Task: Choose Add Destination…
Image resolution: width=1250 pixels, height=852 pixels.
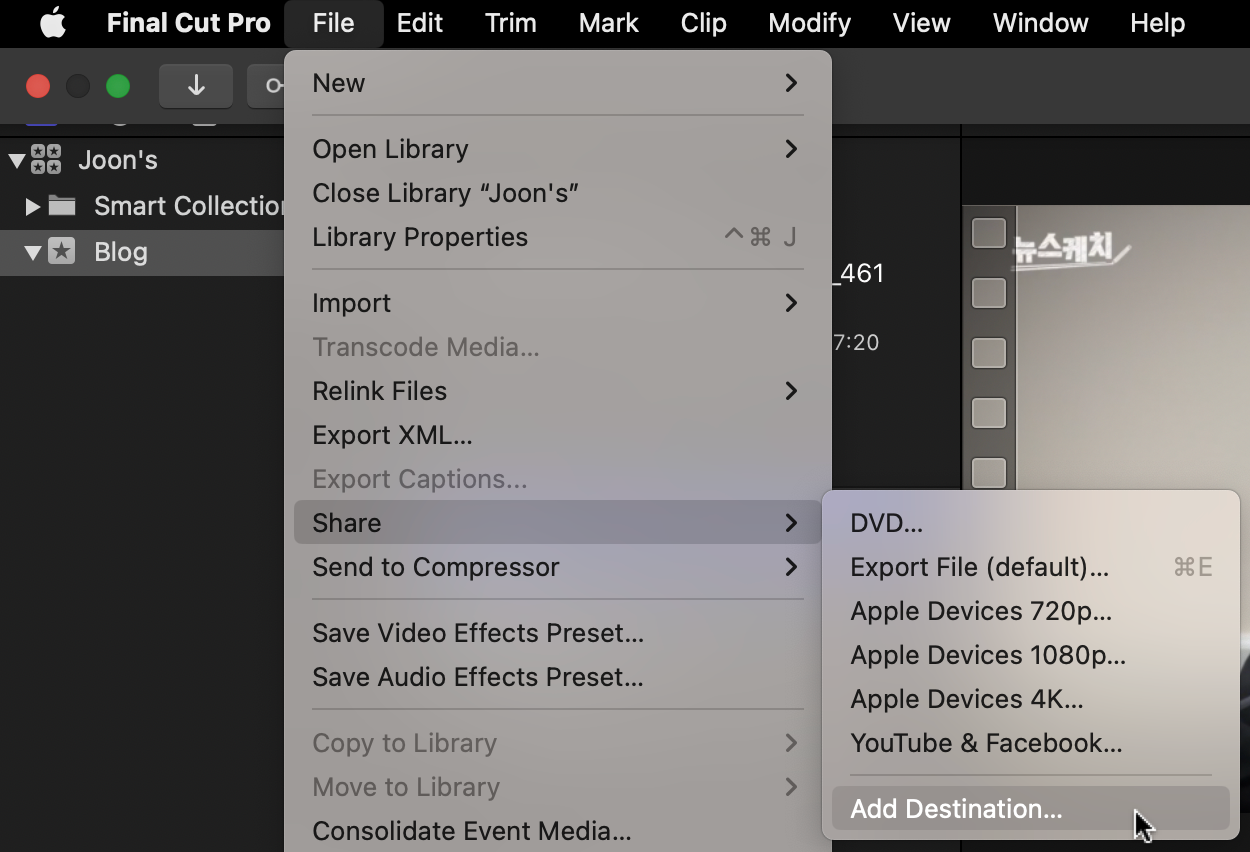Action: [x=1030, y=809]
